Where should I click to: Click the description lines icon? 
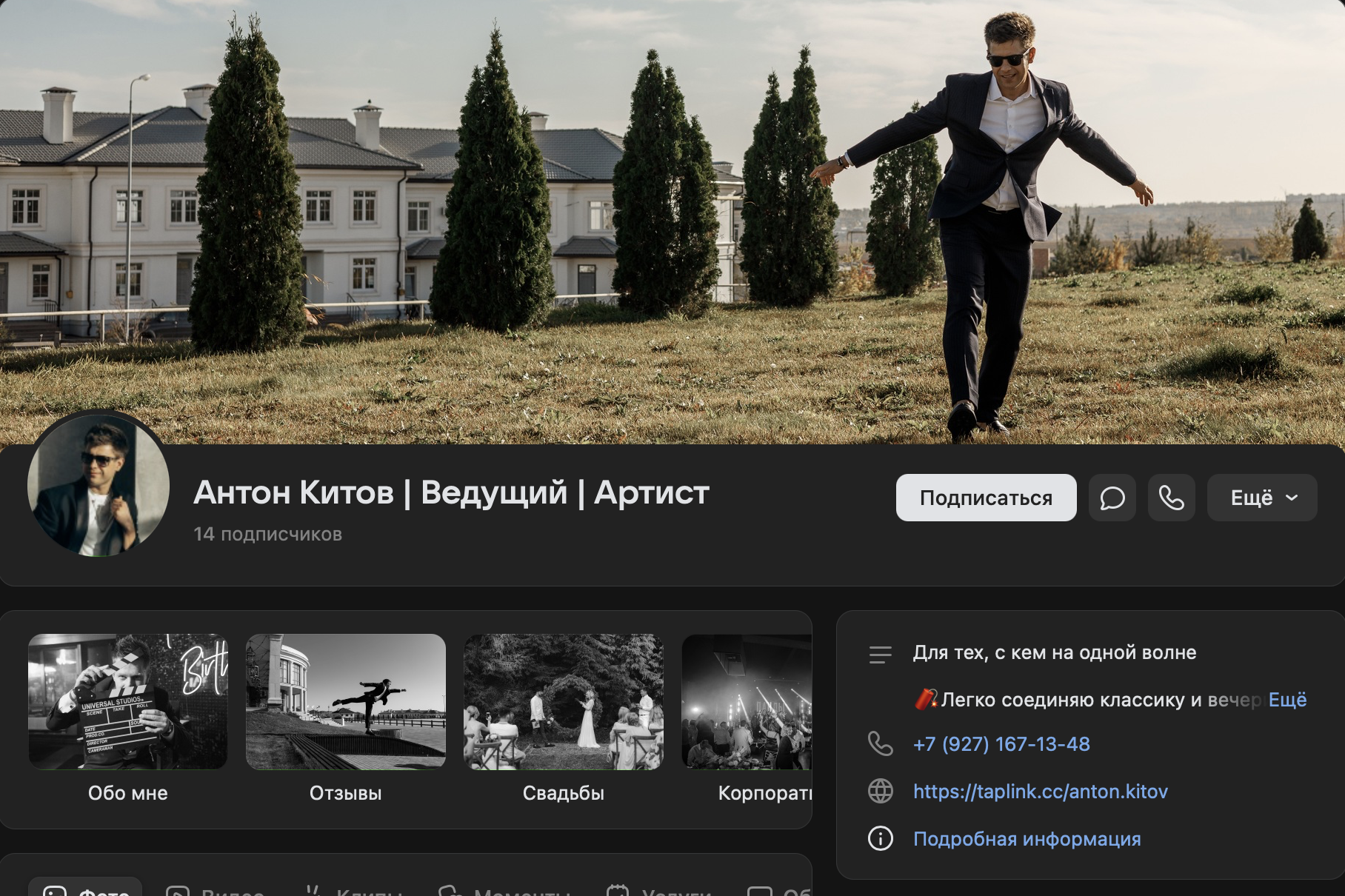(x=880, y=654)
